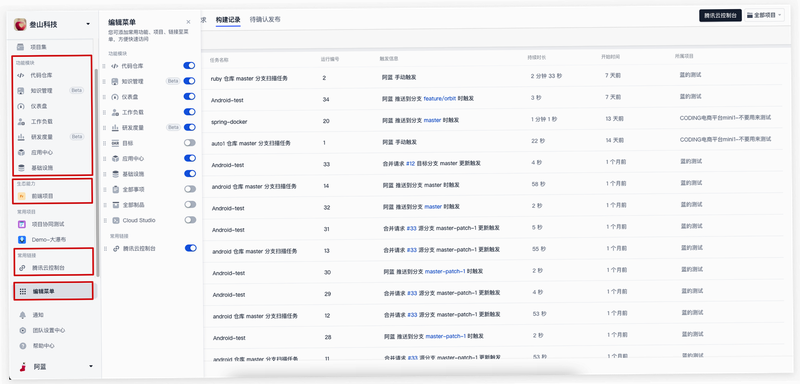Toggle 知识管理 switch in 编辑菜单

(x=189, y=81)
